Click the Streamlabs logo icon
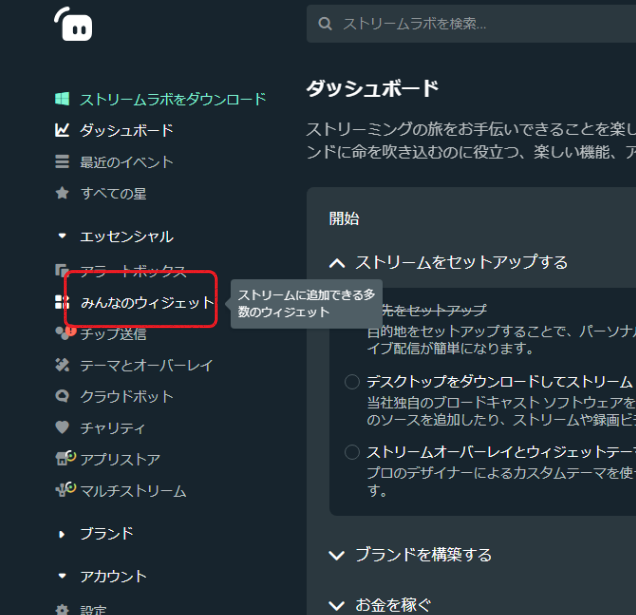 [73, 24]
